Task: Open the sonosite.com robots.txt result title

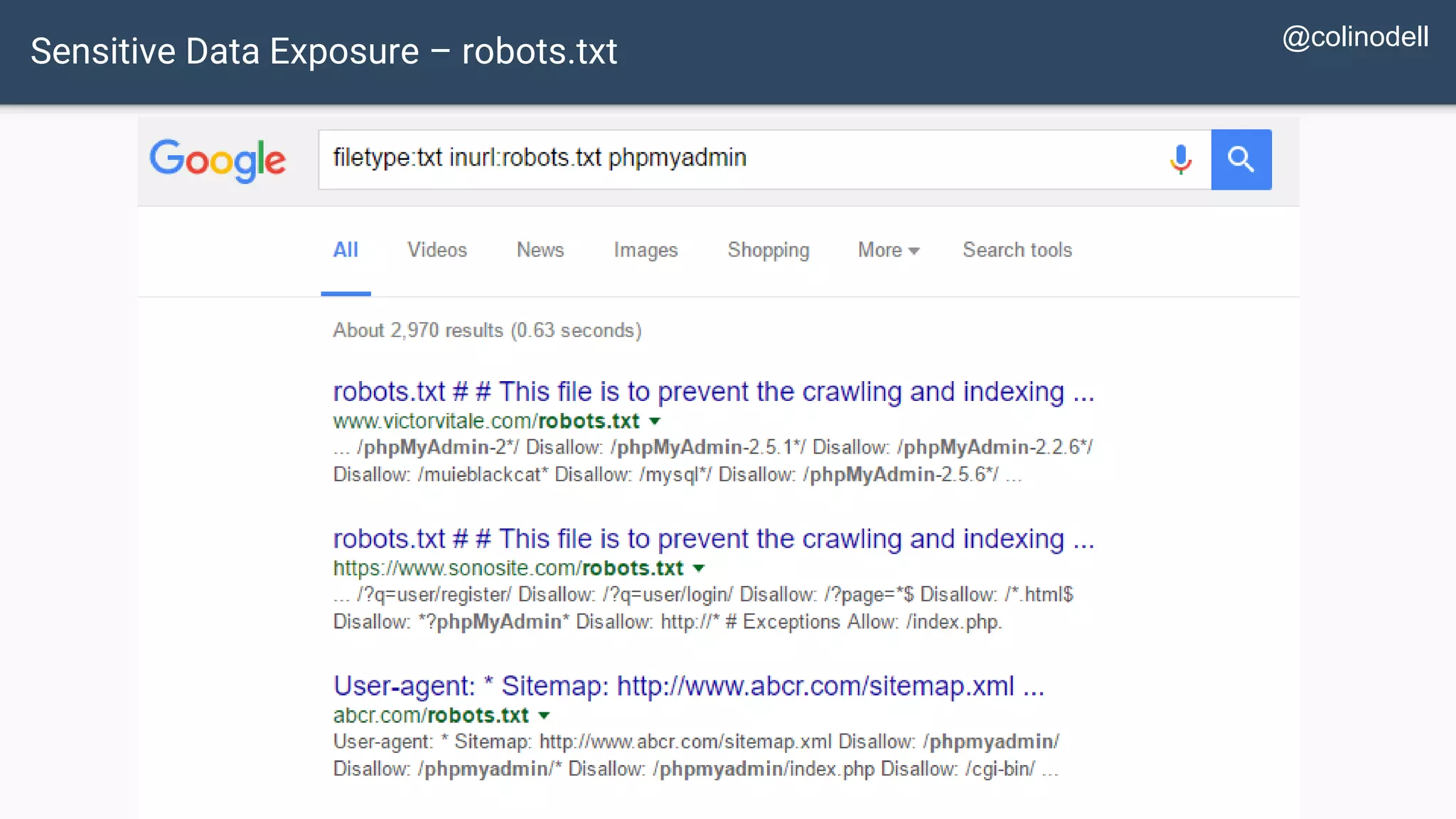Action: click(x=714, y=539)
